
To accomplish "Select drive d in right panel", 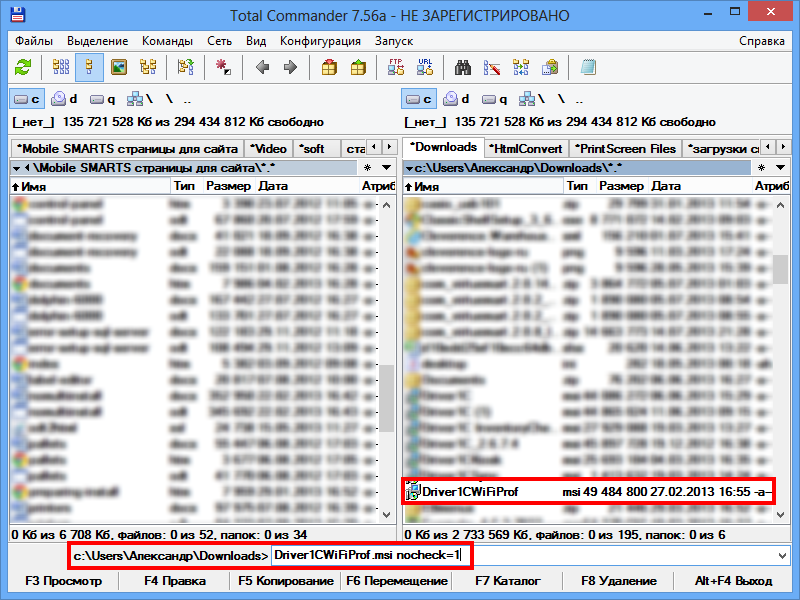I will pos(456,99).
